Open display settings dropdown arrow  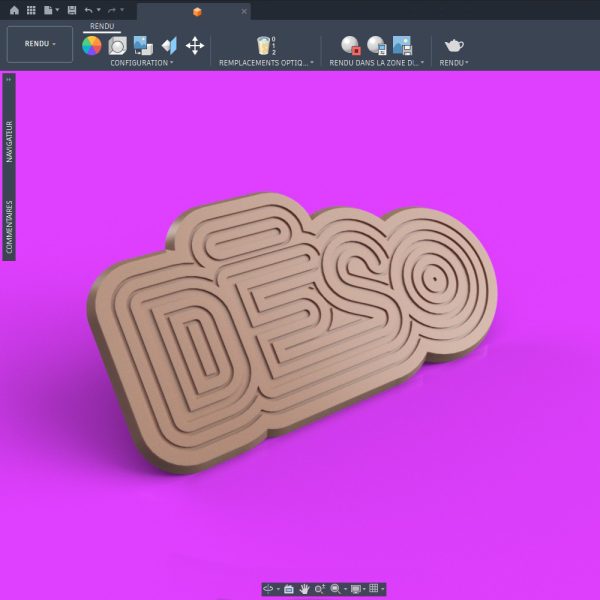(x=364, y=589)
